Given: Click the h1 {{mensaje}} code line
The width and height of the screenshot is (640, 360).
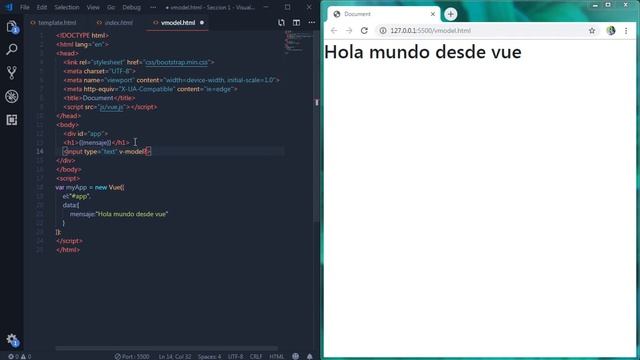Looking at the screenshot, I should coord(96,142).
